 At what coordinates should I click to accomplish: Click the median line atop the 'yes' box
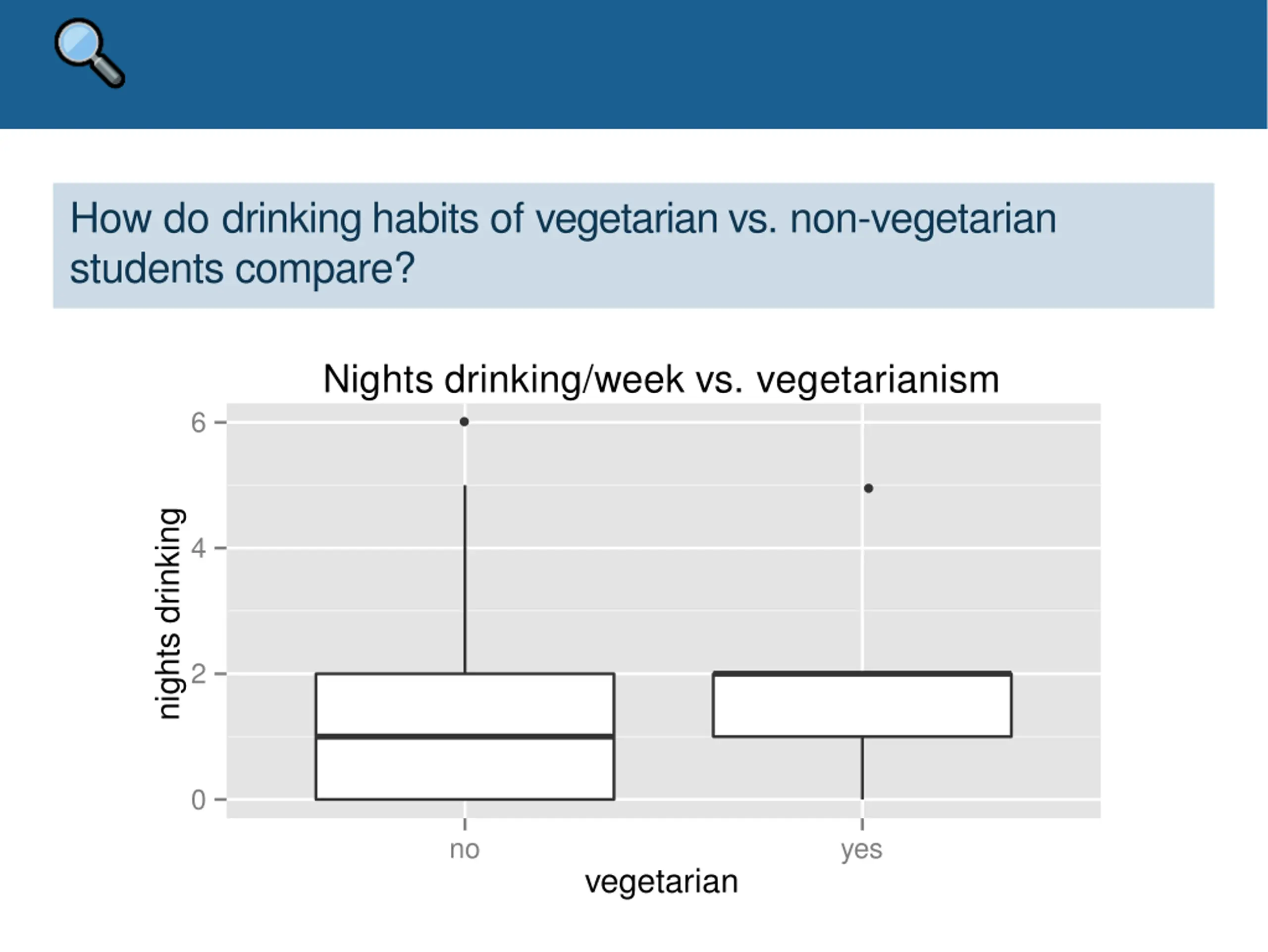[862, 674]
